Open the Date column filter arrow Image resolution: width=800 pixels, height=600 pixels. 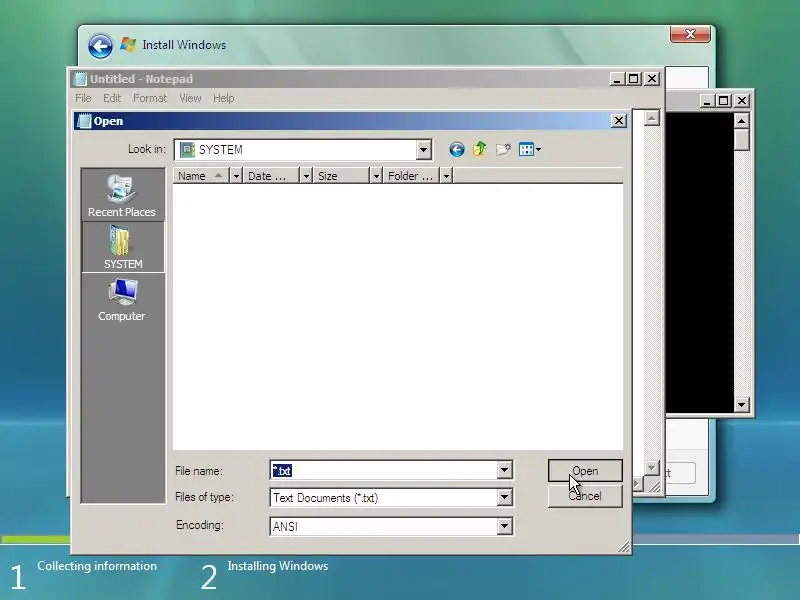coord(306,176)
